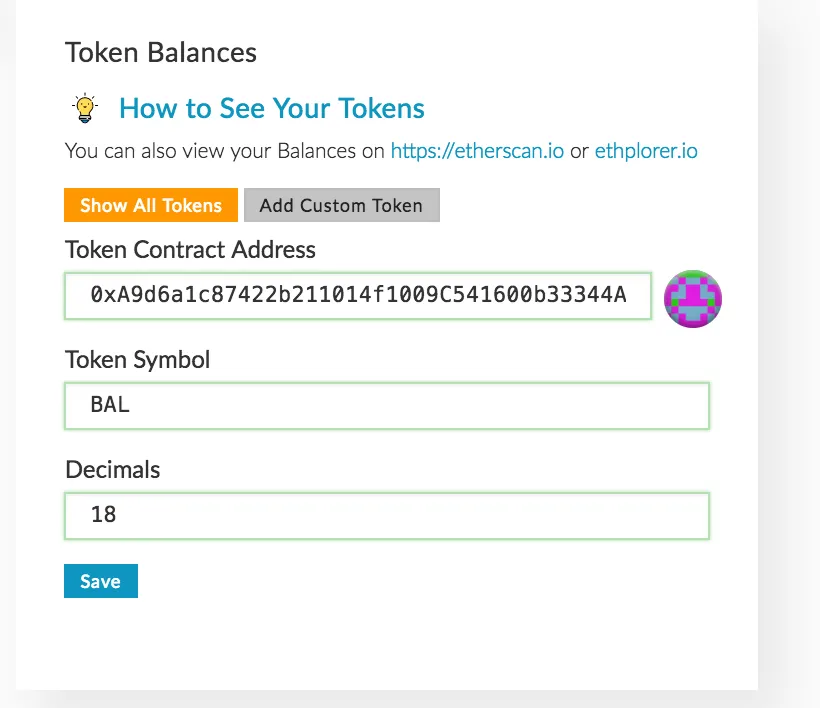Open the How to See Your Tokens link

[x=271, y=108]
